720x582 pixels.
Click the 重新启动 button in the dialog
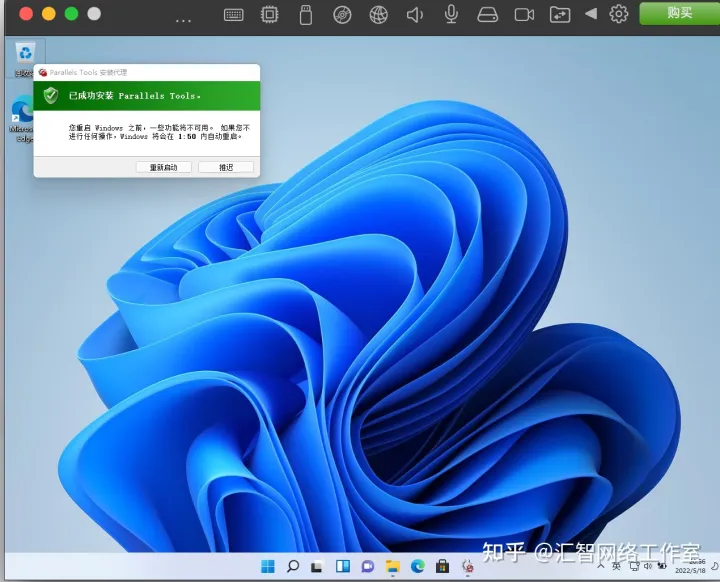coord(163,167)
